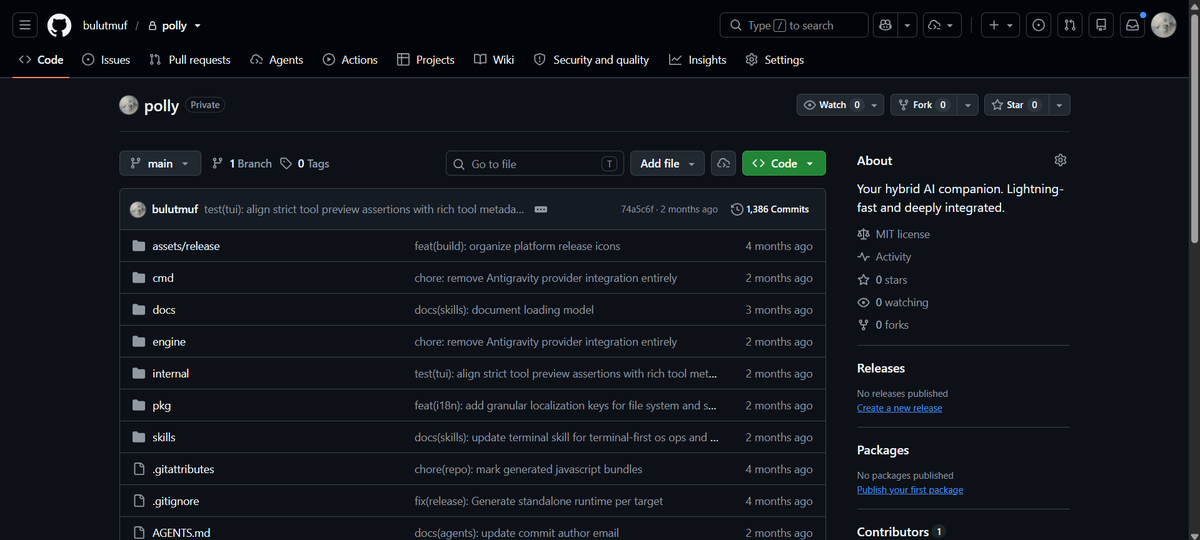The image size is (1200, 540).
Task: View 0 stars stargazers link
Action: coord(883,280)
